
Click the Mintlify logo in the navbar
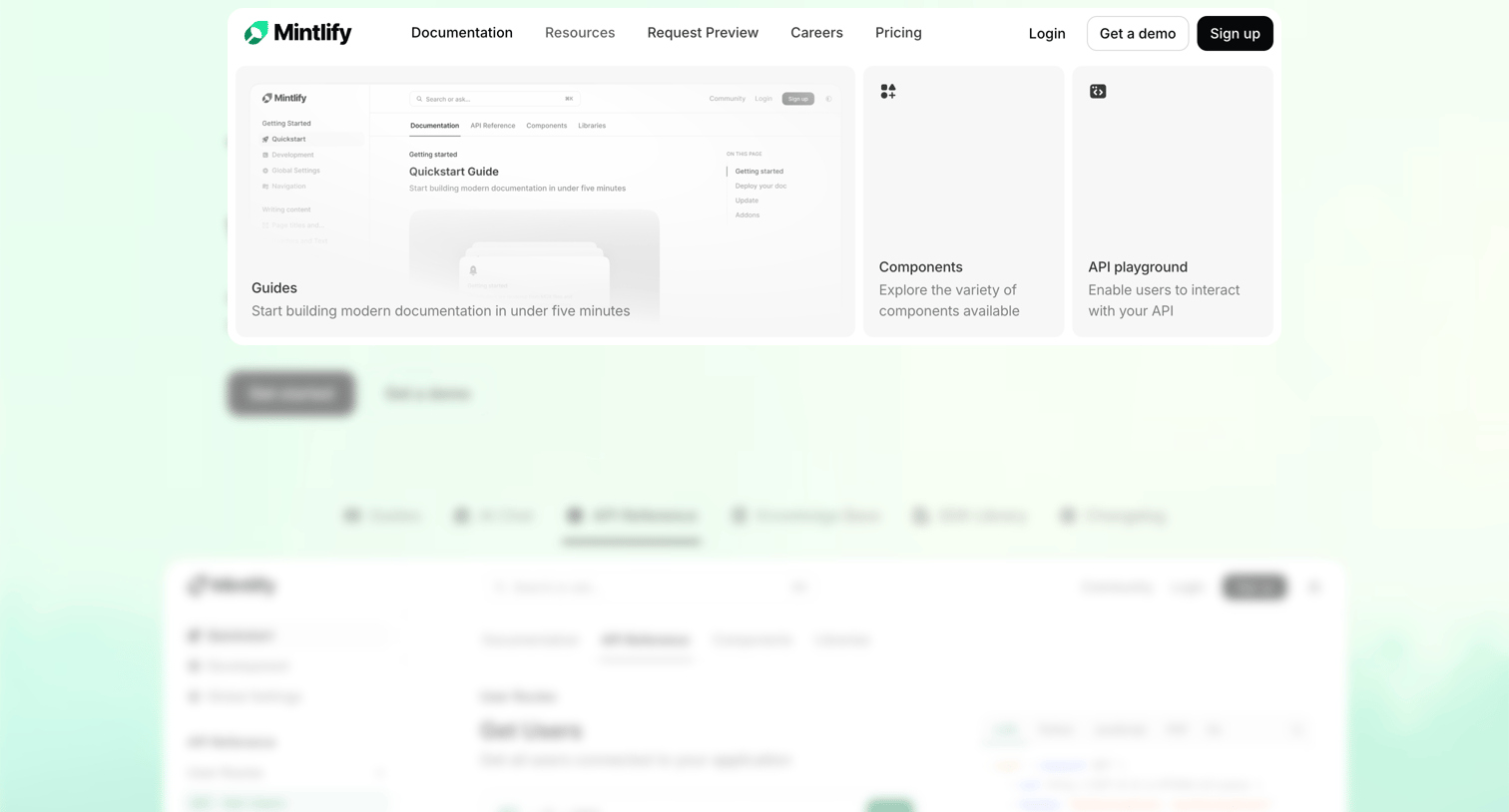[x=297, y=33]
